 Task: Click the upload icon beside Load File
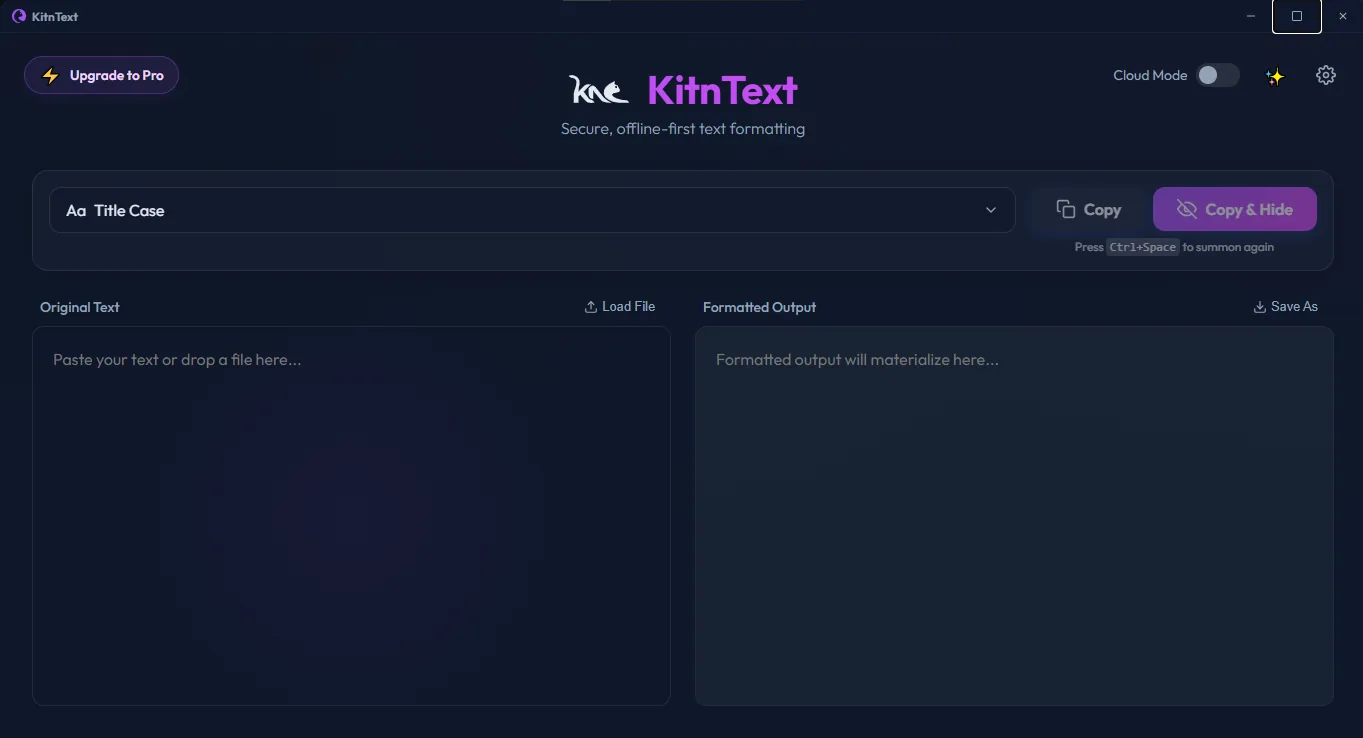pos(591,307)
